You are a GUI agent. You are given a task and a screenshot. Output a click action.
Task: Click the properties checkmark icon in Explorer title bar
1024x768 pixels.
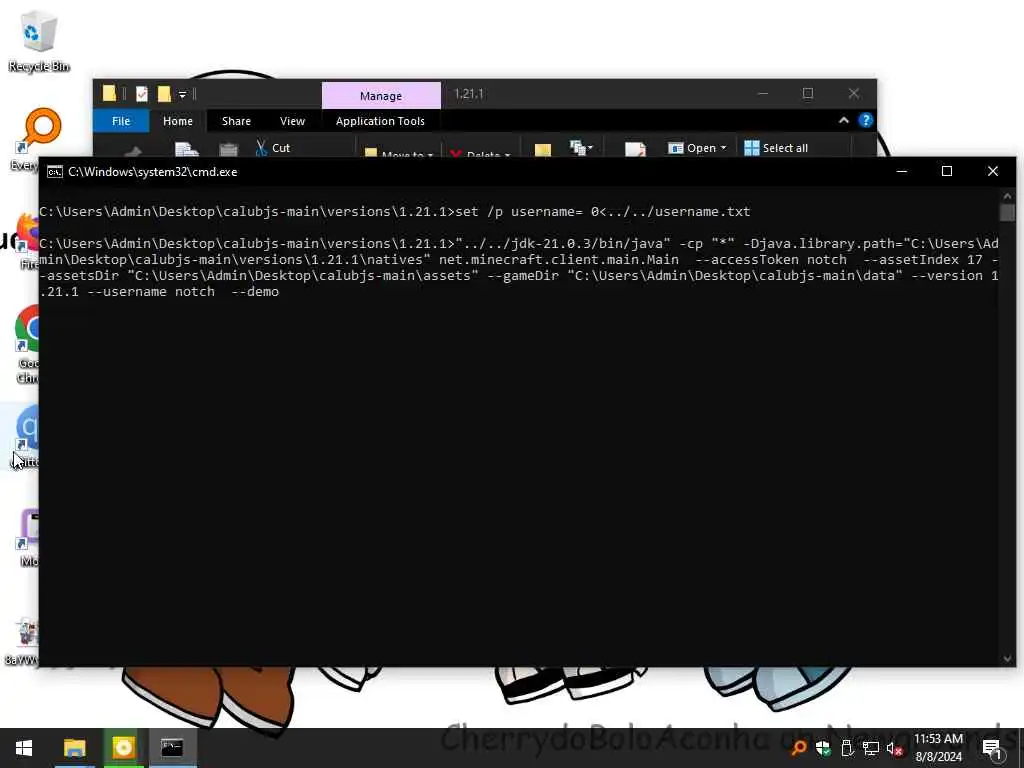click(142, 94)
